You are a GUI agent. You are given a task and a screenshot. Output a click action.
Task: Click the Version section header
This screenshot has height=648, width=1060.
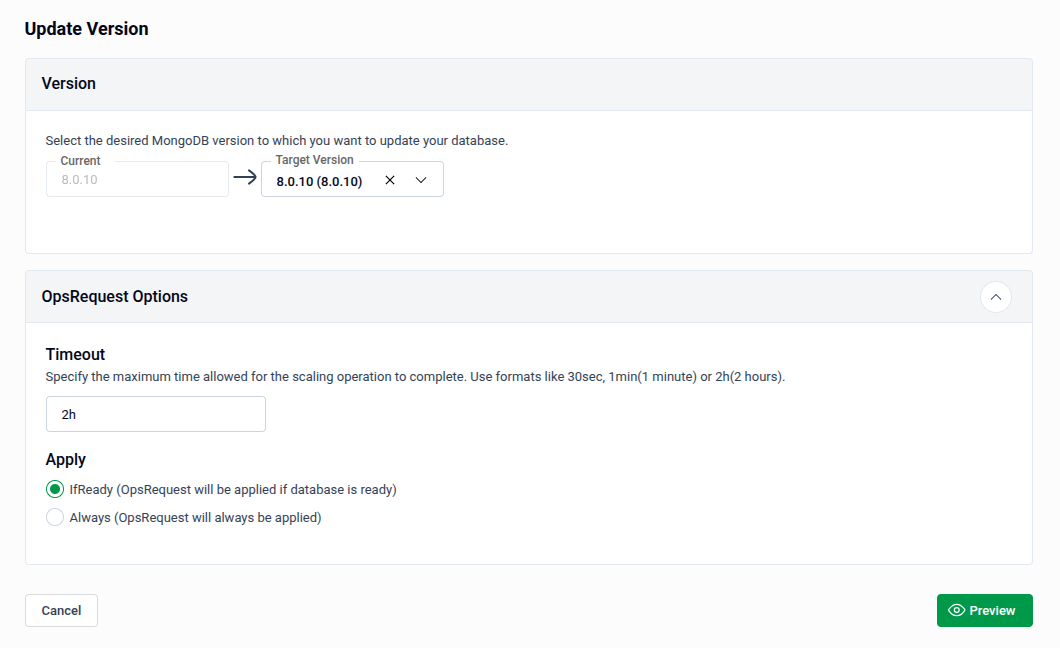[x=68, y=83]
